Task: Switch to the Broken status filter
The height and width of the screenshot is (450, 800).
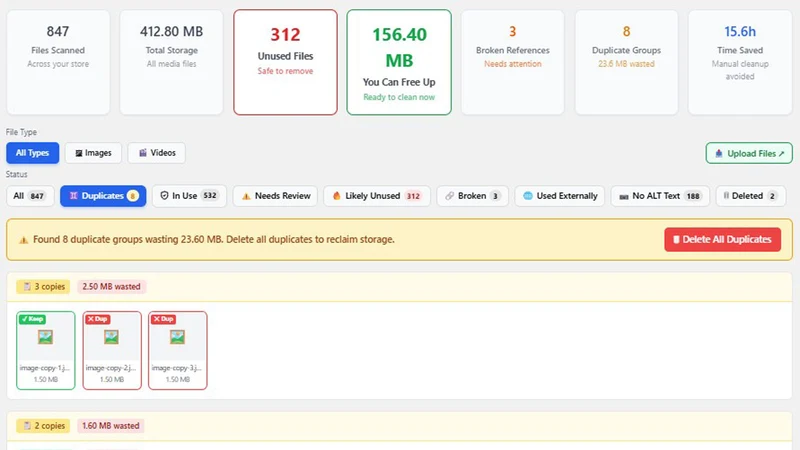Action: pos(472,196)
